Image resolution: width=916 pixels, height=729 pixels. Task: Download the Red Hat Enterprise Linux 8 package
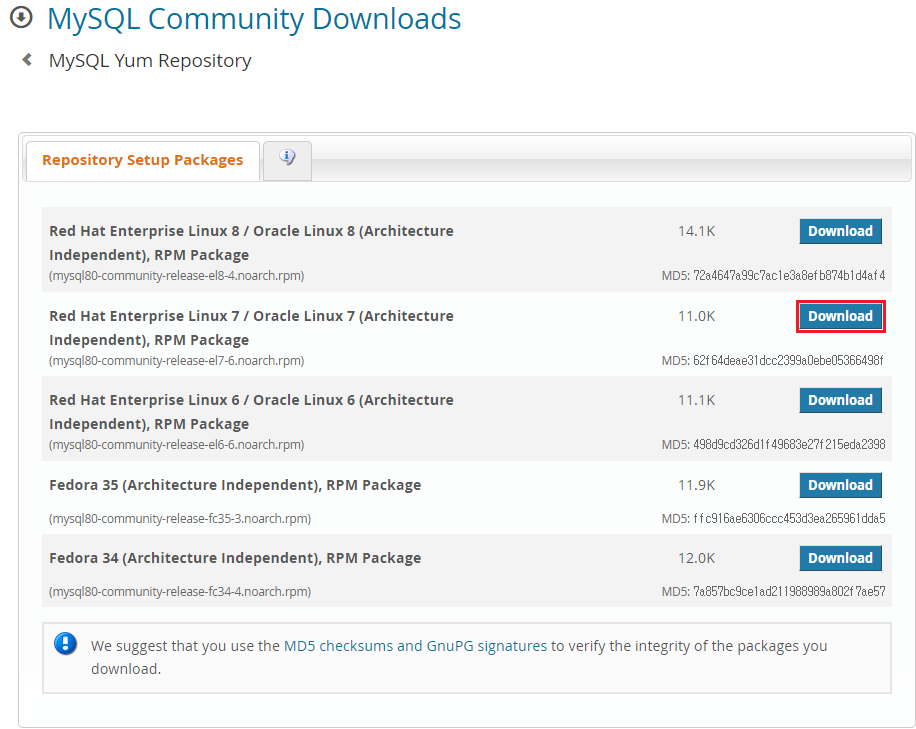(x=840, y=231)
